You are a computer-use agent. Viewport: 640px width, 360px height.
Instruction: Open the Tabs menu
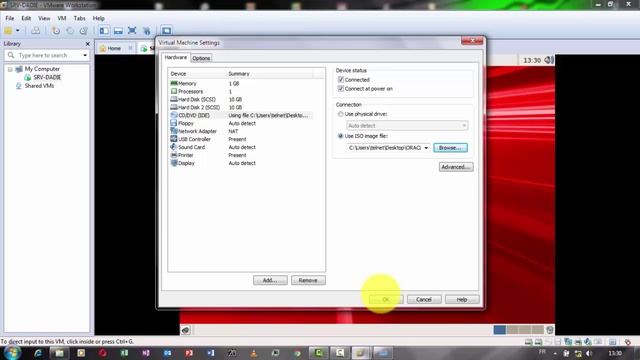[x=79, y=18]
